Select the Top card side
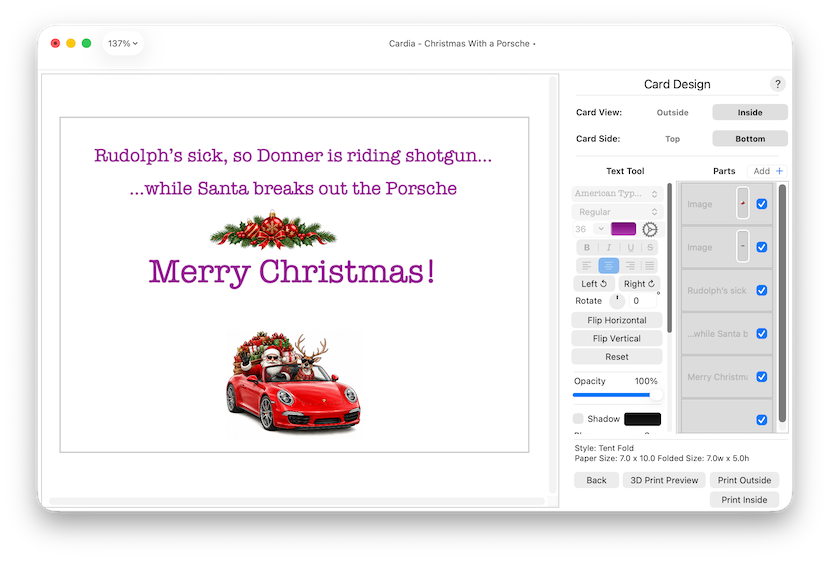The width and height of the screenshot is (830, 561). (x=672, y=139)
